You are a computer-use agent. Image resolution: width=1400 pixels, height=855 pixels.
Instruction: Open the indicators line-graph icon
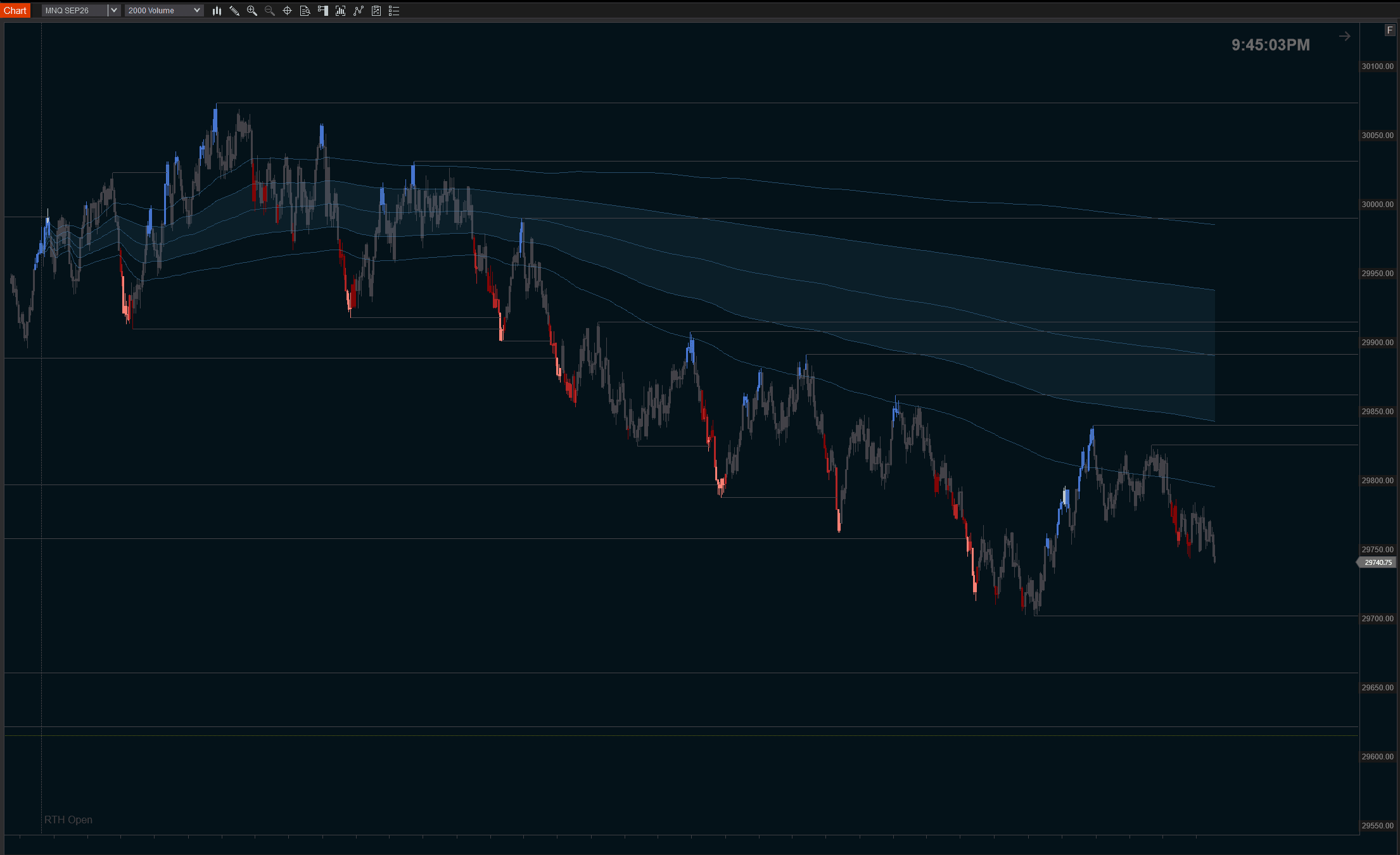359,11
